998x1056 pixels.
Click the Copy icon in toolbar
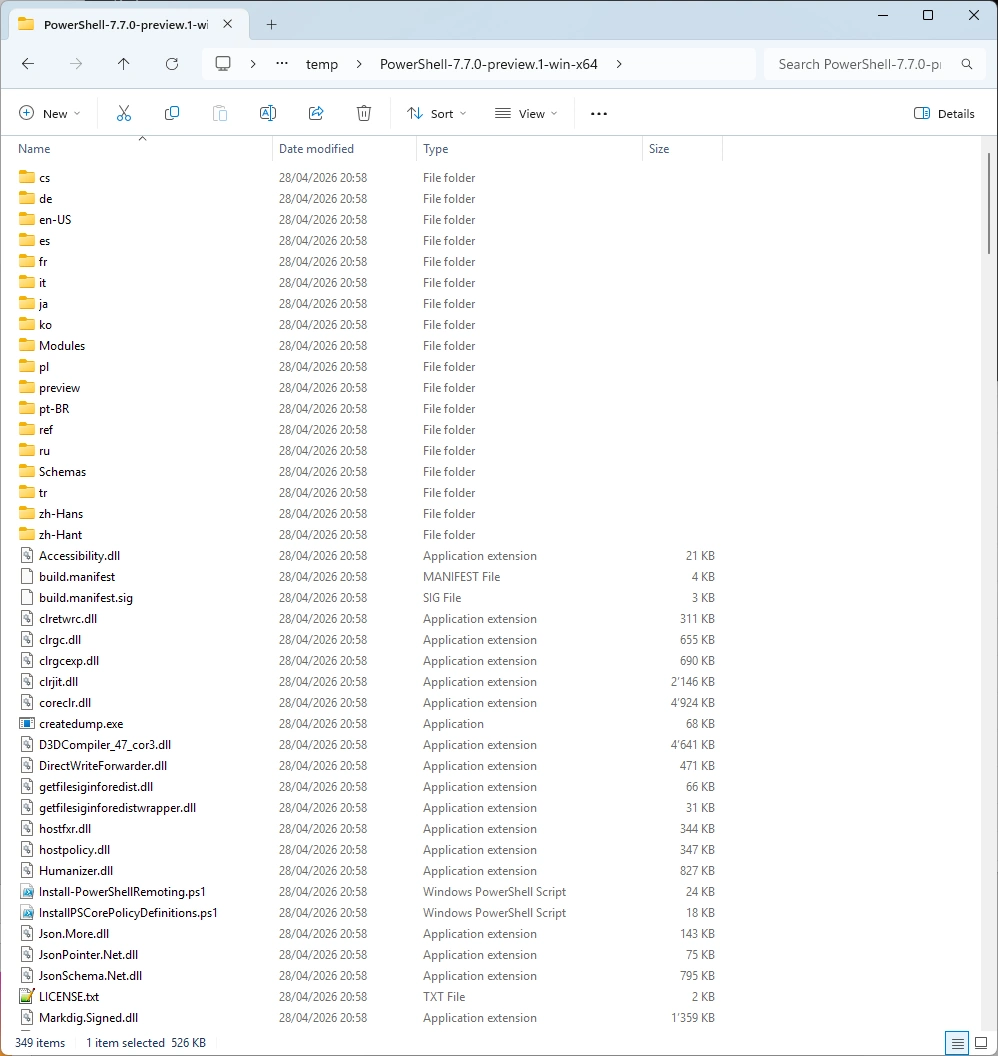click(x=172, y=114)
